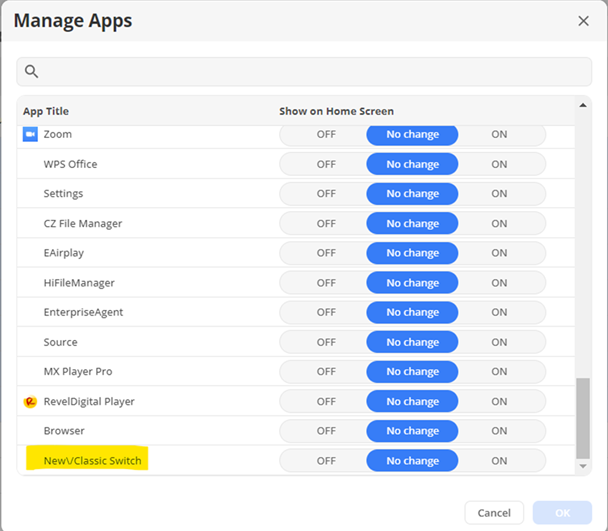Click the WPS Office app name
Screen dimensions: 608x531
[70, 164]
